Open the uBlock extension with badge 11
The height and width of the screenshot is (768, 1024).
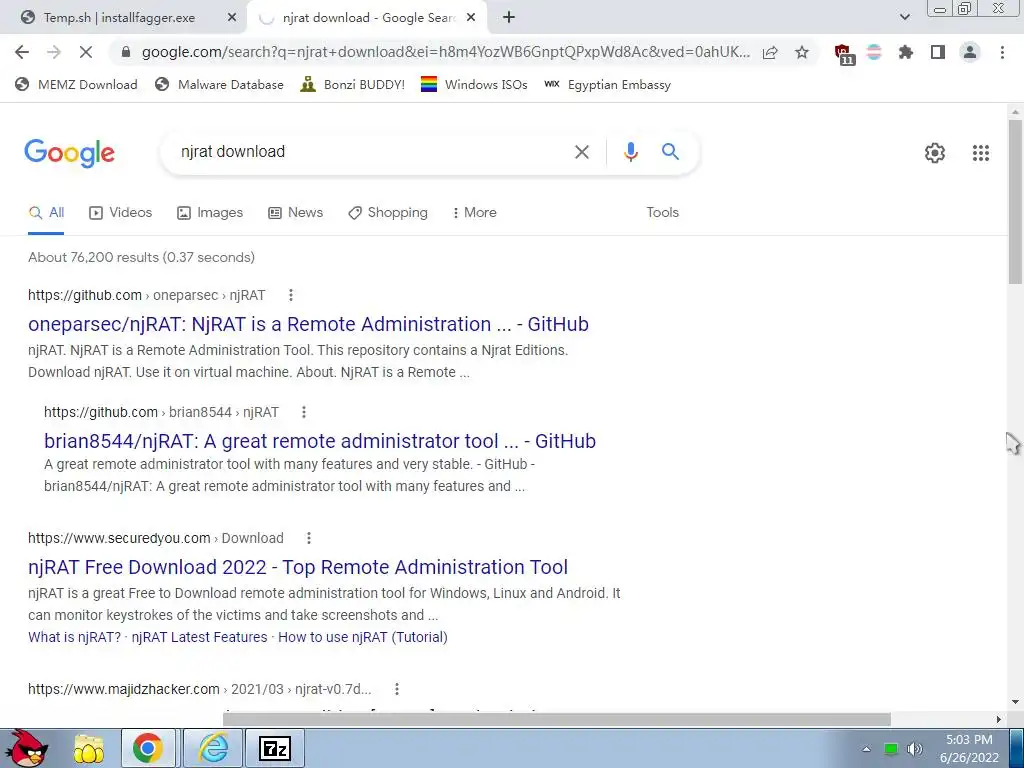coord(844,54)
